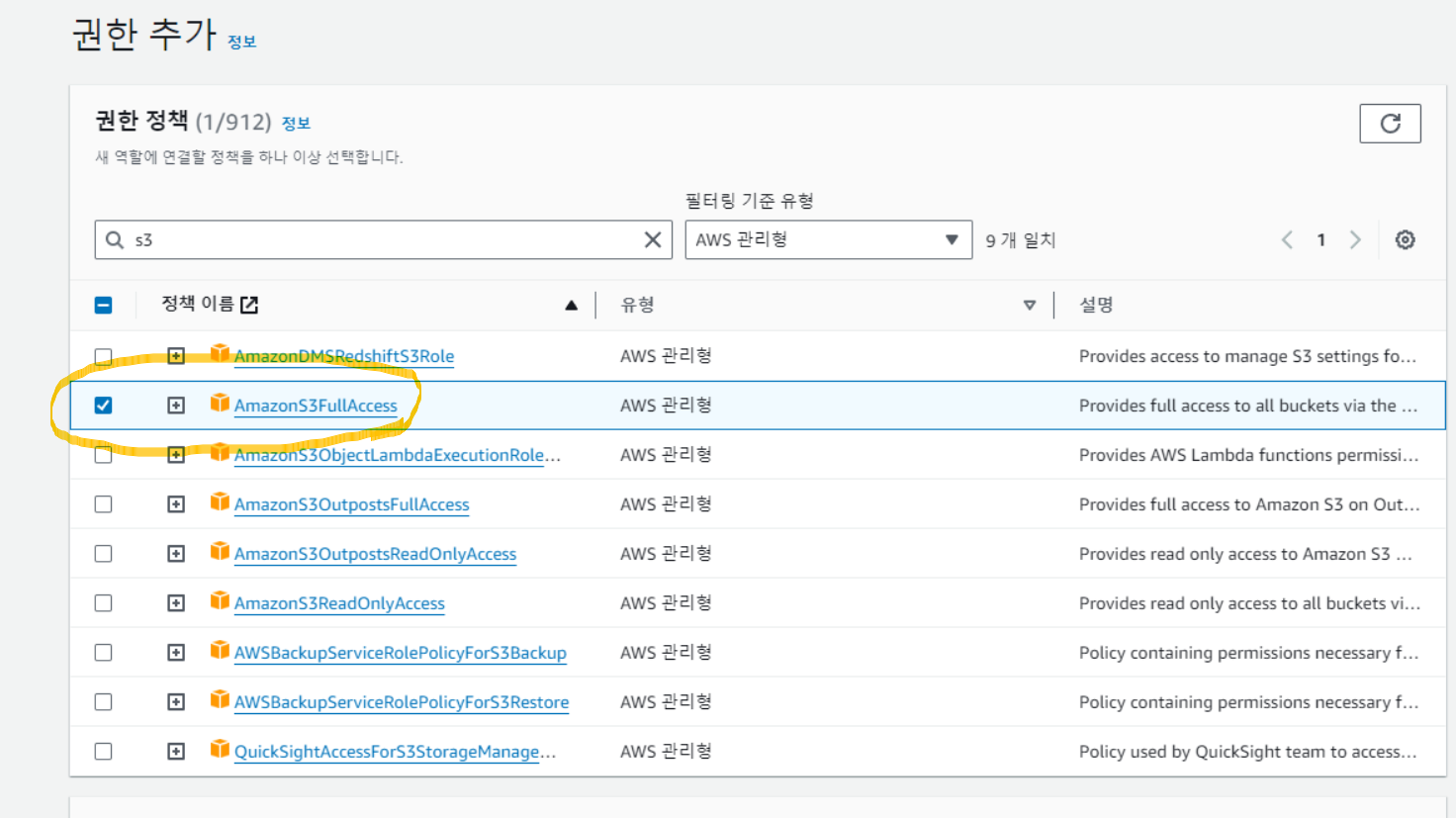Viewport: 1456px width, 818px height.
Task: Click policy cube icon for AmazonS3OutpostsFullAccess
Action: pos(220,502)
